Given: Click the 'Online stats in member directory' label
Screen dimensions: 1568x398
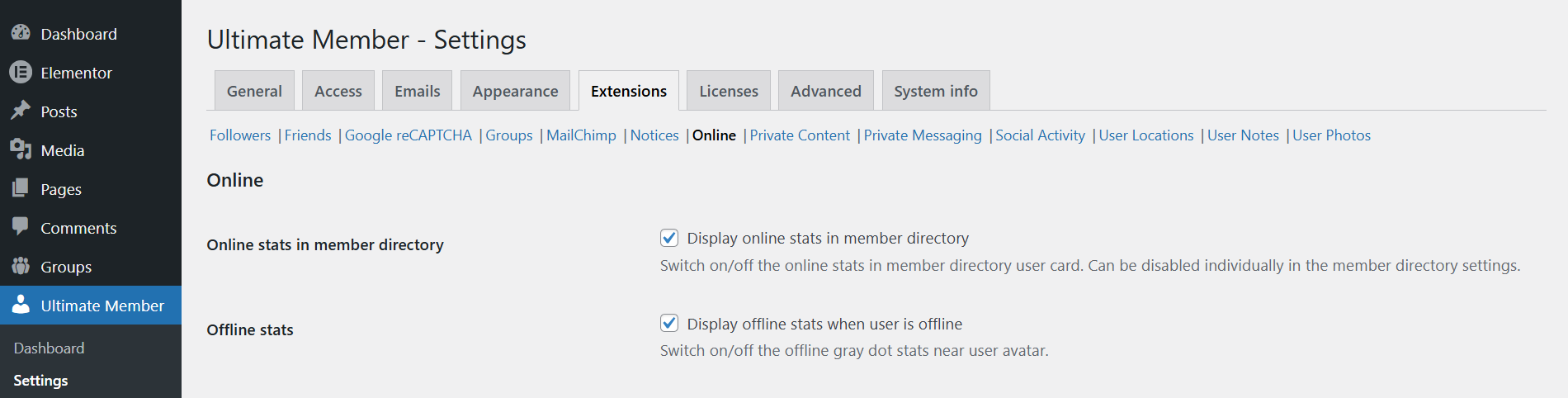Looking at the screenshot, I should point(325,245).
